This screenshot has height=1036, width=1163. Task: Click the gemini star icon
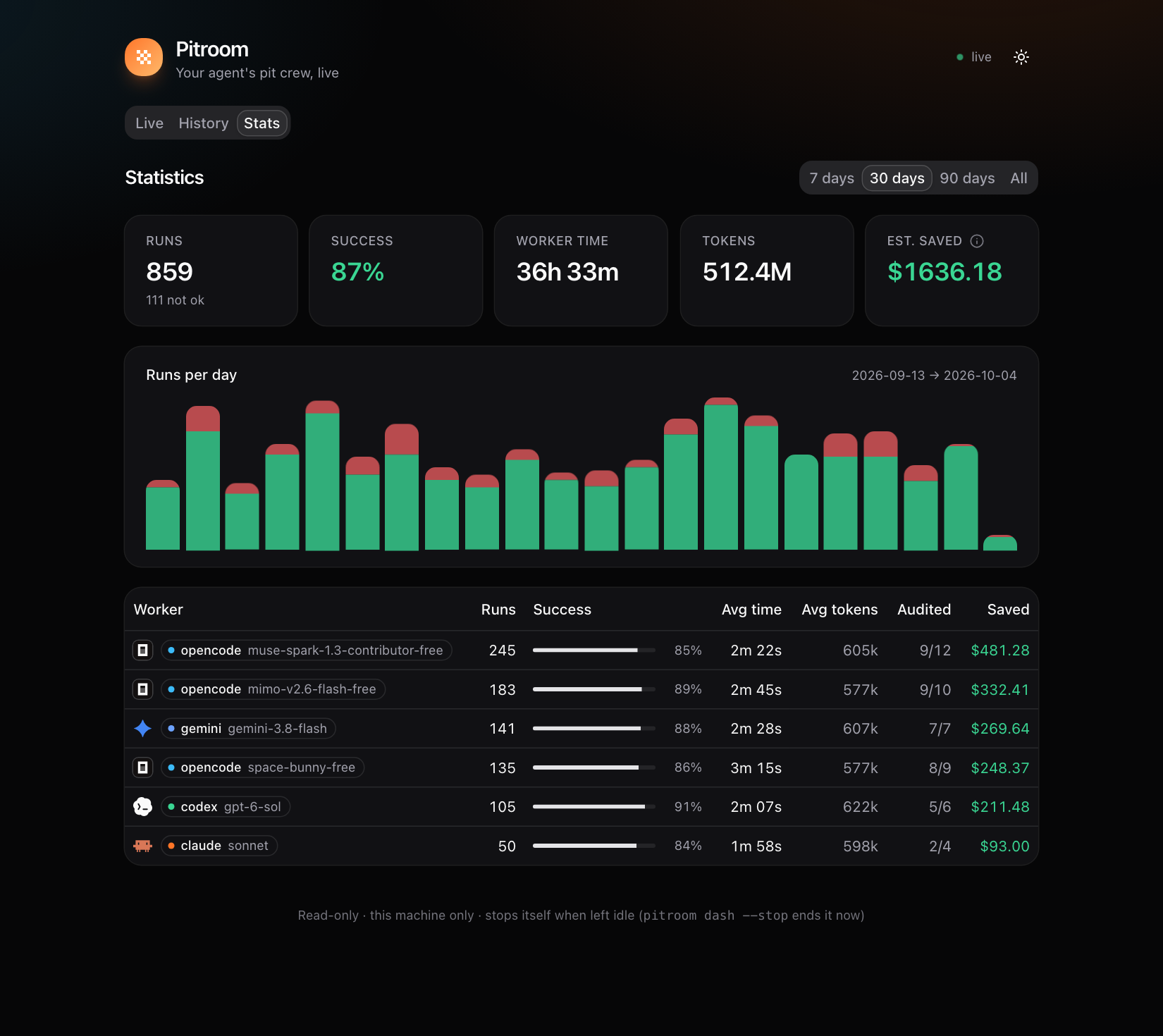(143, 728)
